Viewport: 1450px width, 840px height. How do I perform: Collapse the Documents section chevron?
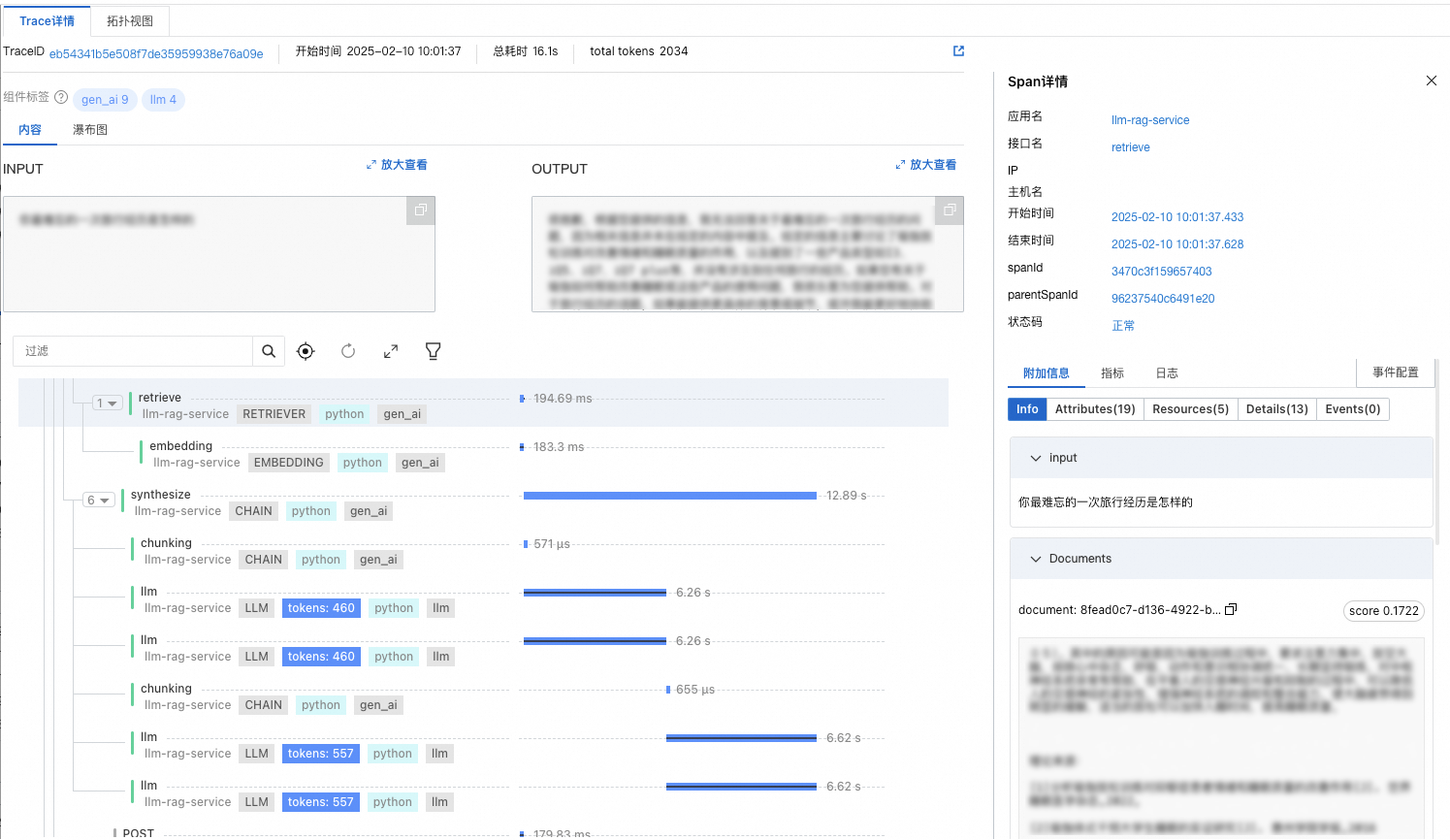(1036, 559)
